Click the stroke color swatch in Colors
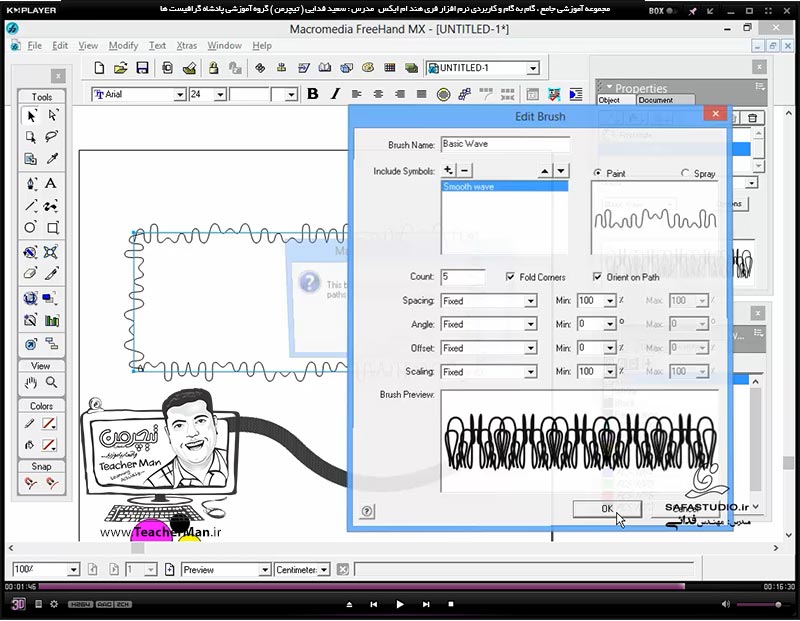 (49, 424)
